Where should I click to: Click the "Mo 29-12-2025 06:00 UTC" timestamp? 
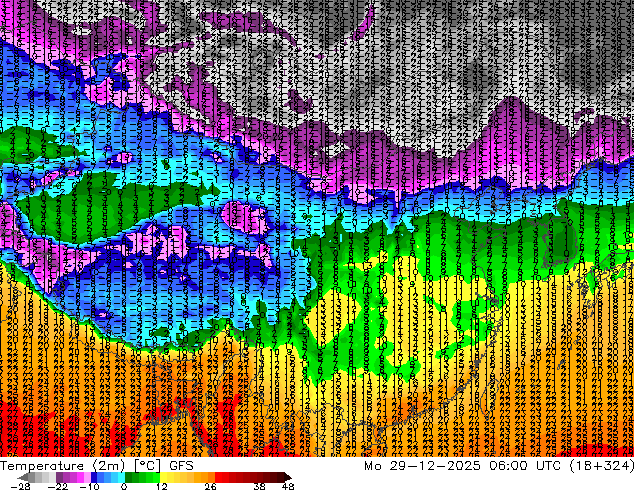pyautogui.click(x=465, y=466)
